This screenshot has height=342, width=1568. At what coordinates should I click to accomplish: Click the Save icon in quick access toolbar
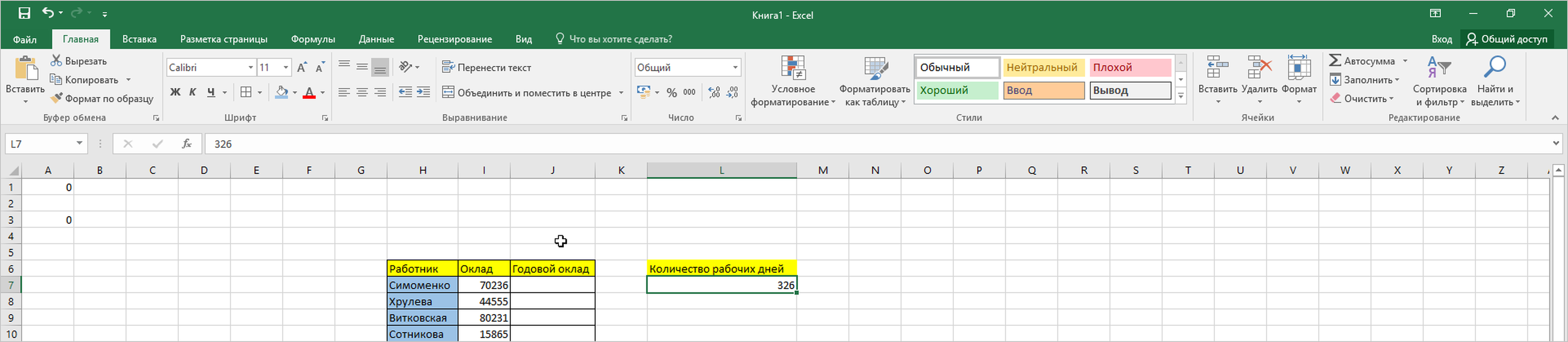24,13
